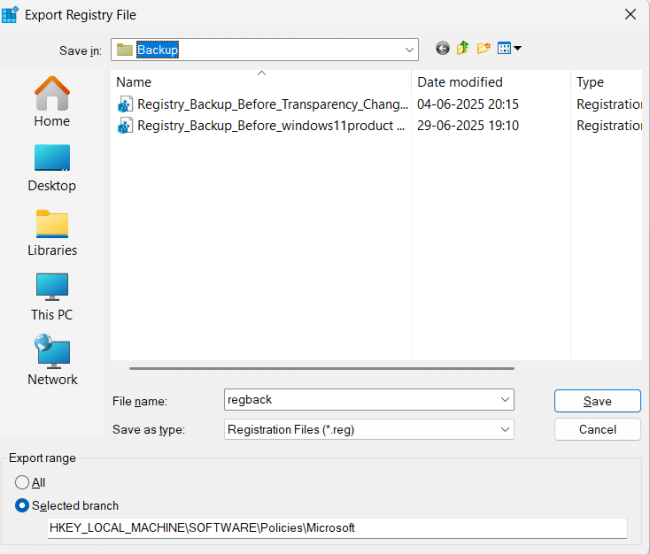650x554 pixels.
Task: Open the view menu dropdown arrow
Action: [517, 49]
